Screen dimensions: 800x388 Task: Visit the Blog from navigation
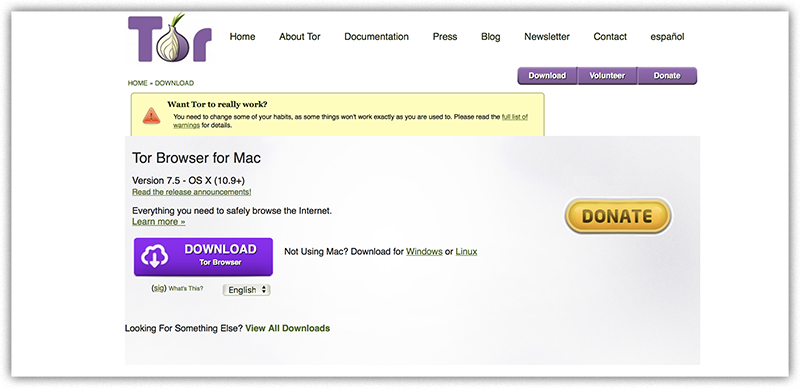tap(490, 37)
